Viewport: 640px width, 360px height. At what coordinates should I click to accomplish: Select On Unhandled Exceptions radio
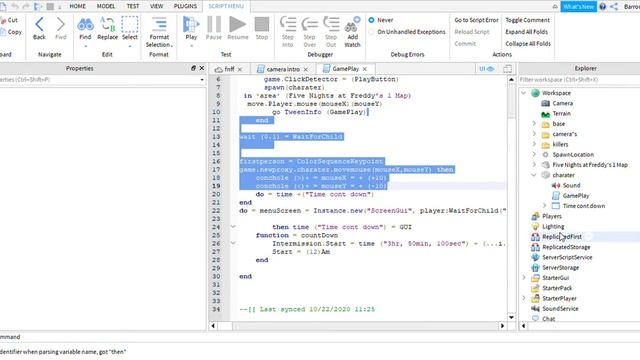pos(371,32)
